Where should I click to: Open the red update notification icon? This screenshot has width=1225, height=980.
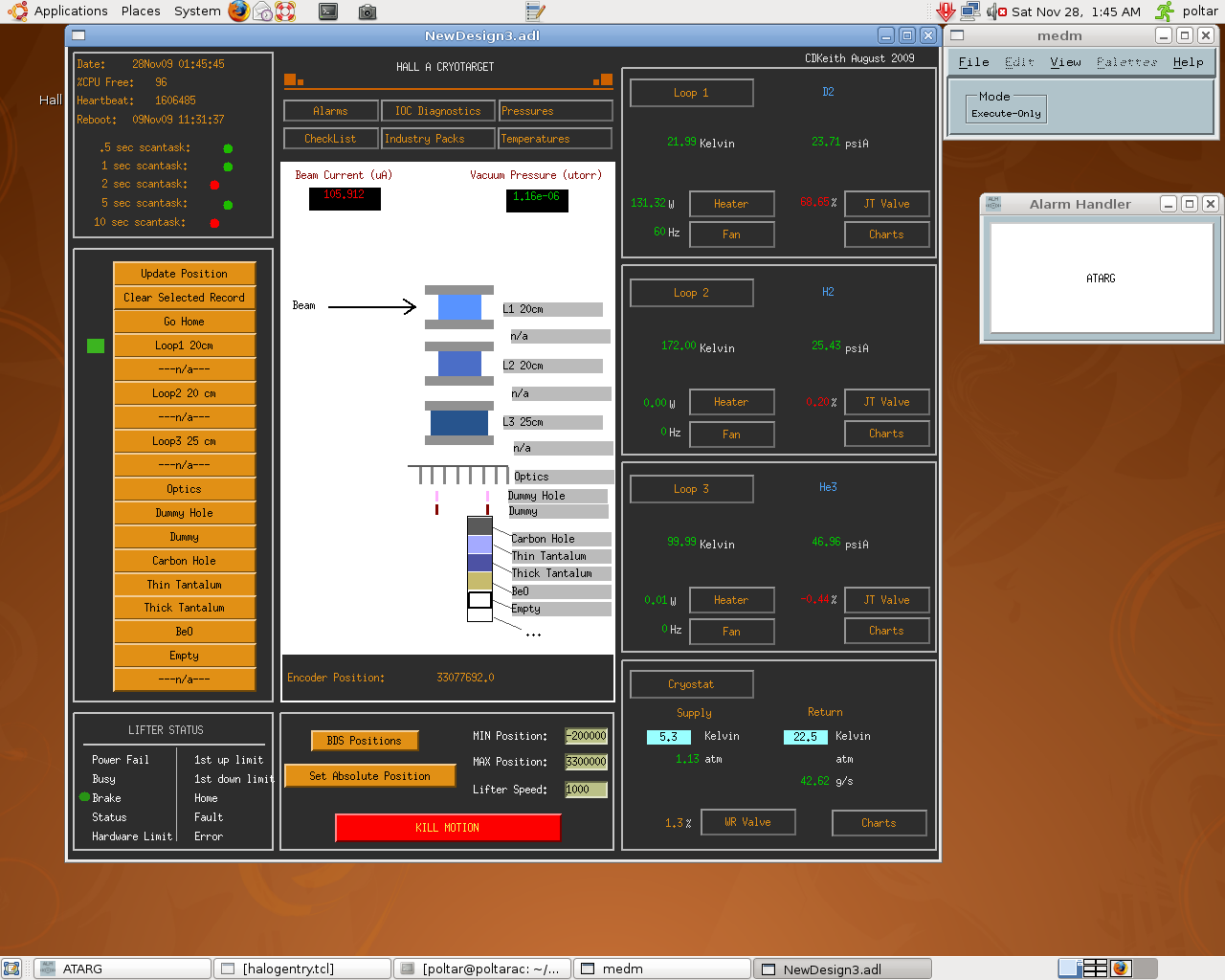(946, 11)
